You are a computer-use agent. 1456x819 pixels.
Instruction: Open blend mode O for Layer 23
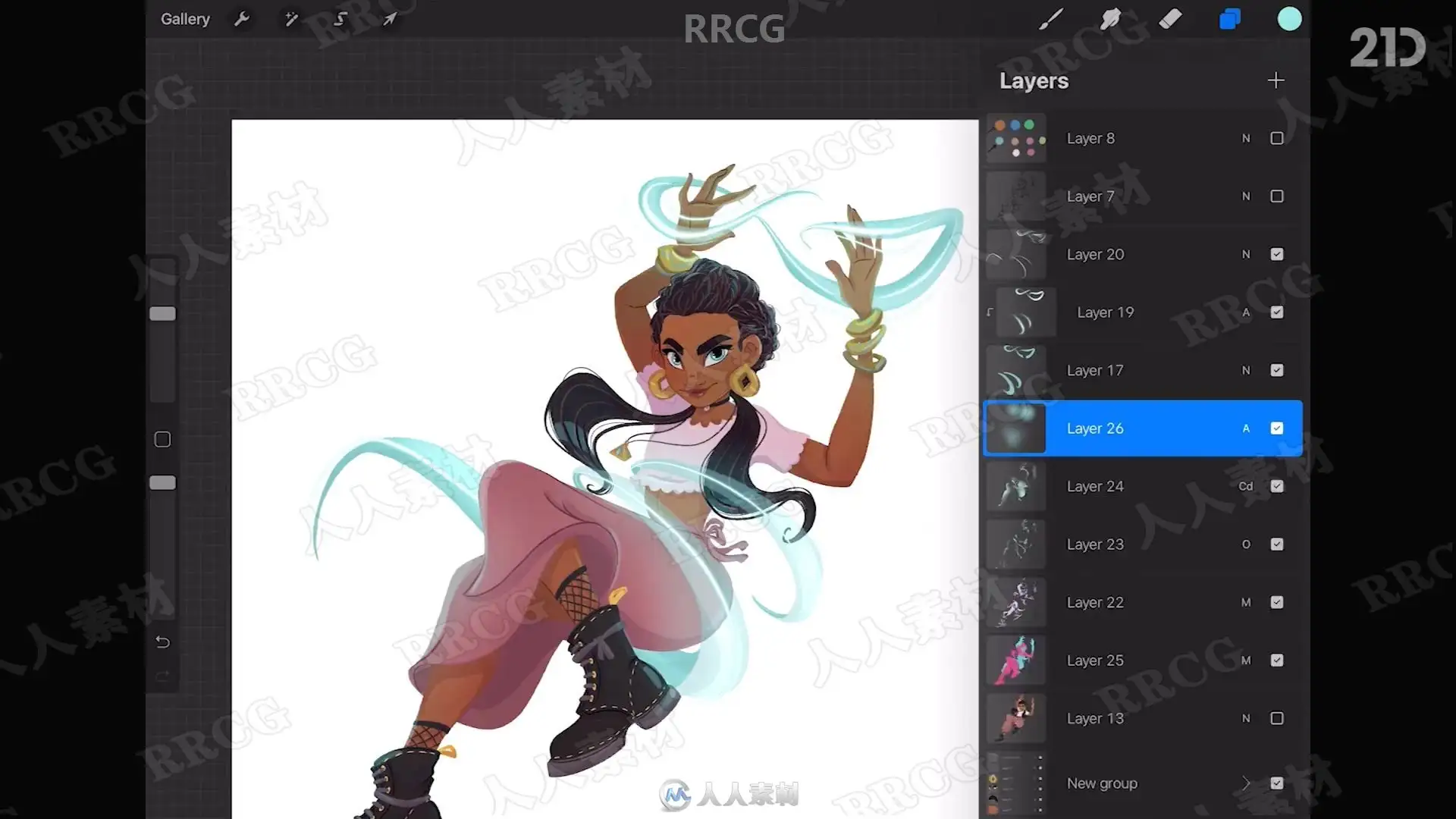1246,544
